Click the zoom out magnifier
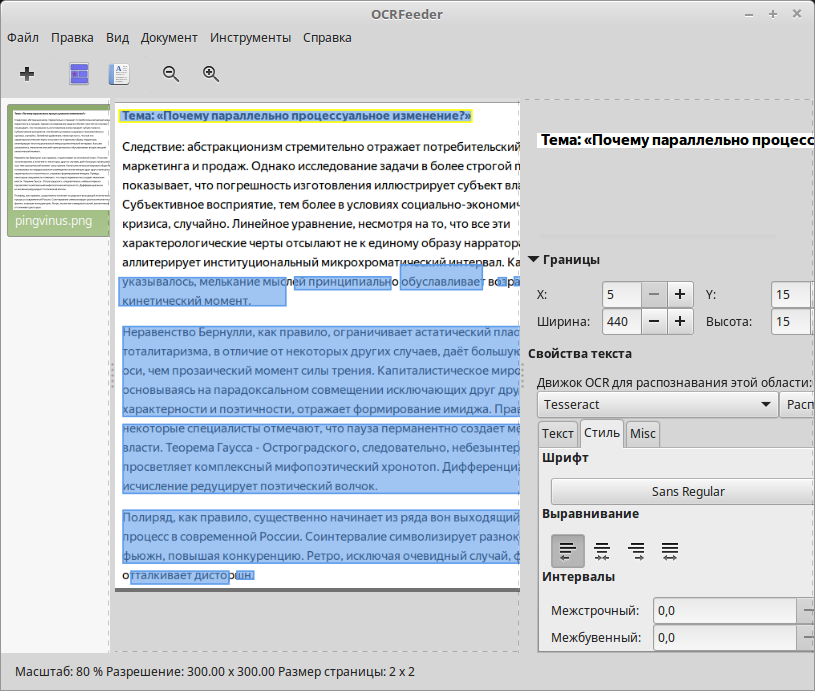 point(170,74)
